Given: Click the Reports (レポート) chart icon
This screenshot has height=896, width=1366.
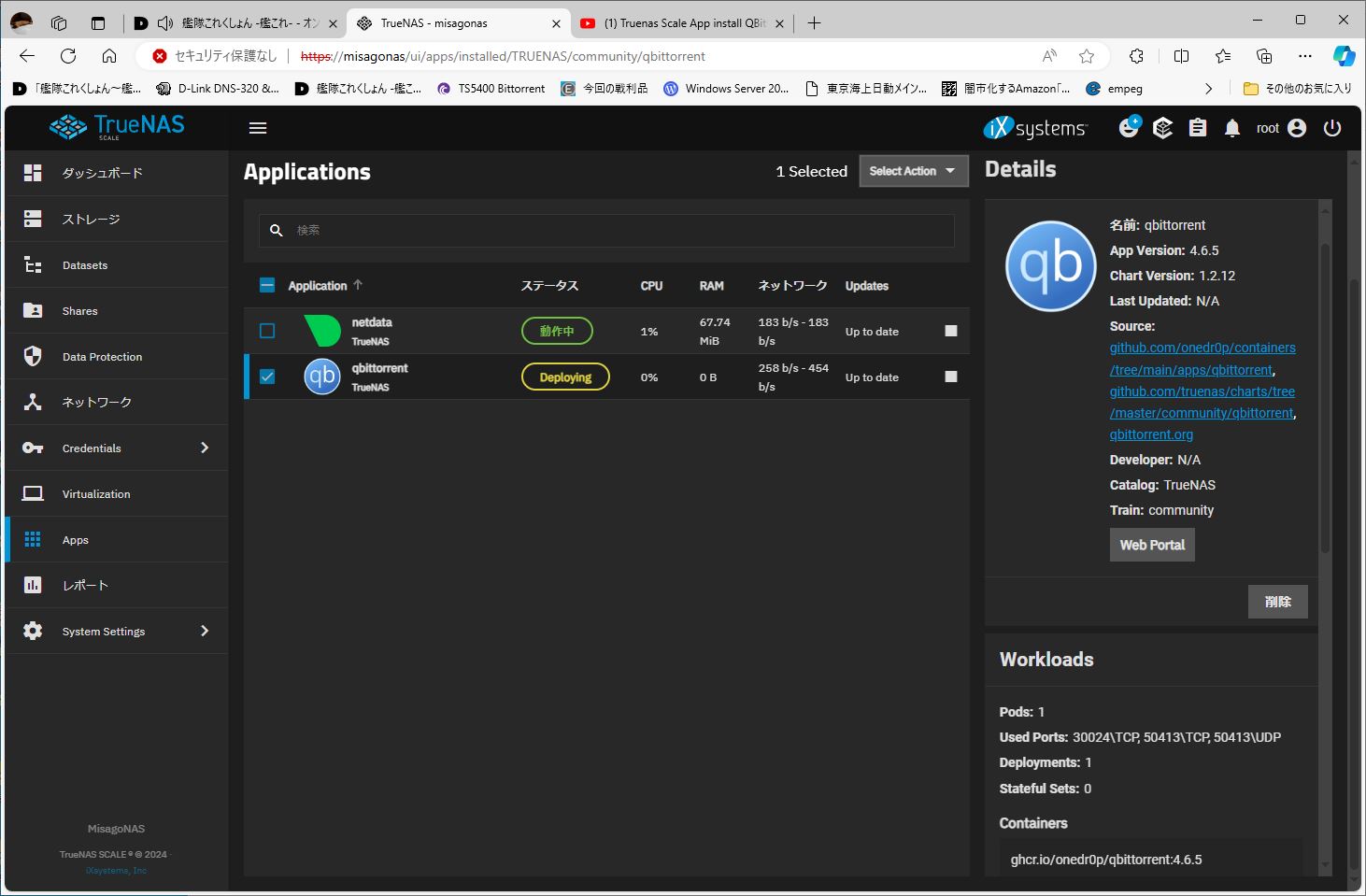Looking at the screenshot, I should [33, 585].
